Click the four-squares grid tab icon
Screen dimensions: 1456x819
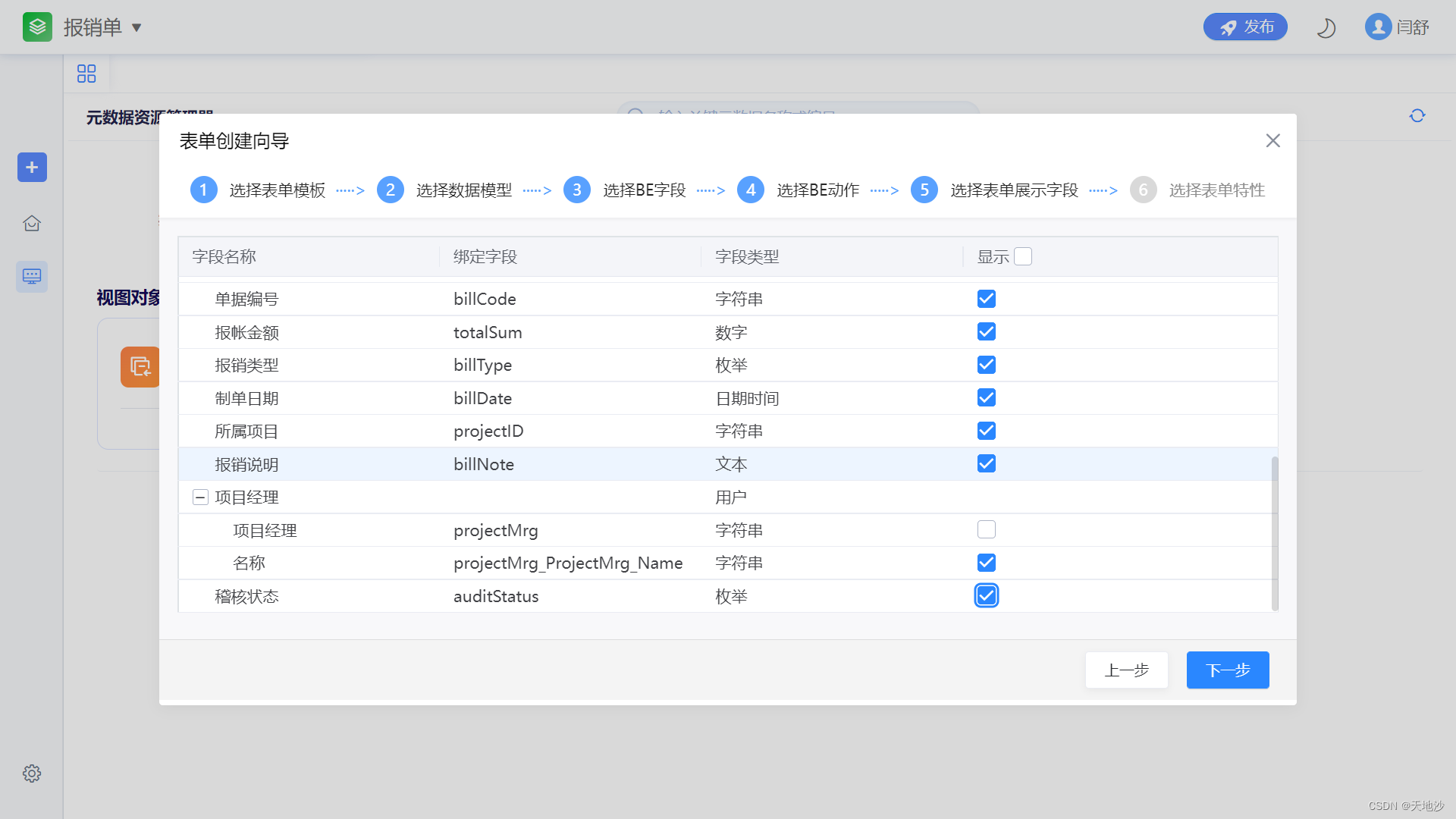pyautogui.click(x=86, y=74)
